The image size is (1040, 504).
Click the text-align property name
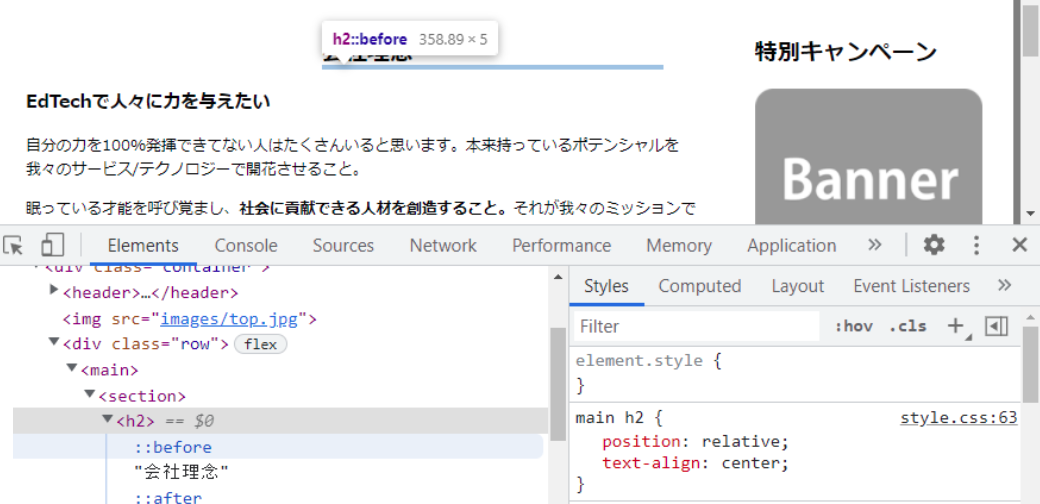(651, 463)
